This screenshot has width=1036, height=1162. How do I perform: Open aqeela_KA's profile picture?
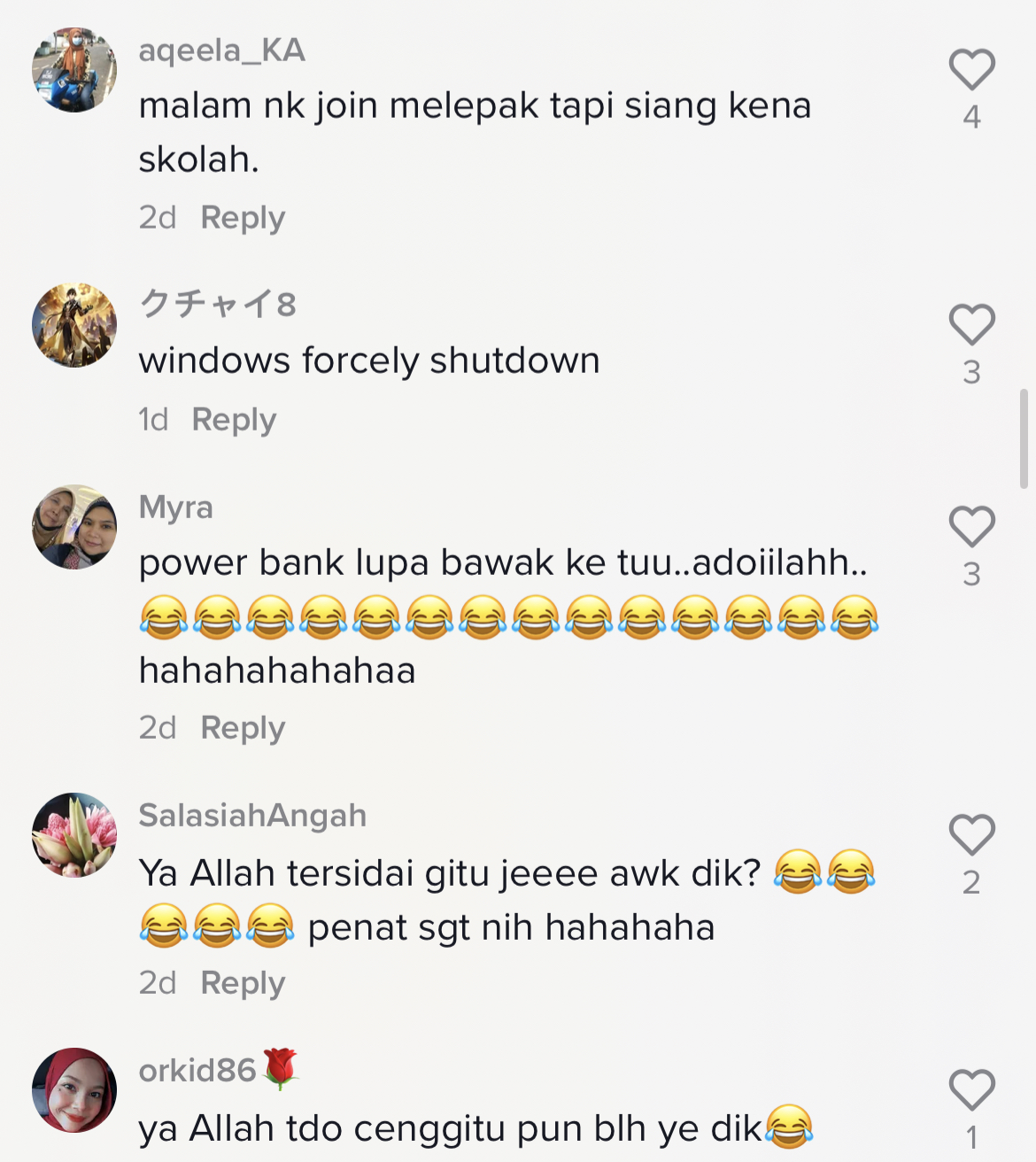coord(74,70)
